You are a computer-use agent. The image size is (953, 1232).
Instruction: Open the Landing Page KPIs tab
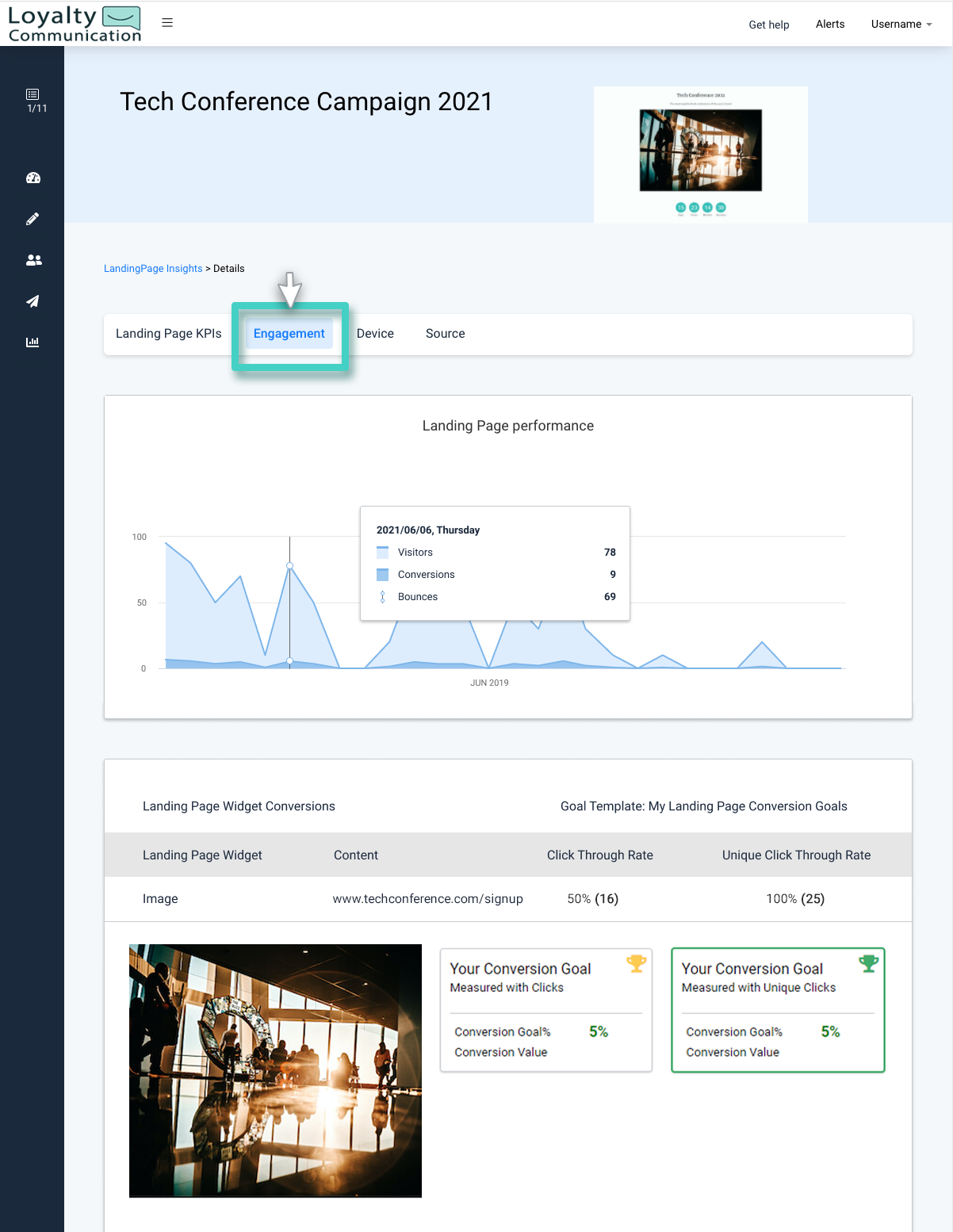(x=168, y=333)
